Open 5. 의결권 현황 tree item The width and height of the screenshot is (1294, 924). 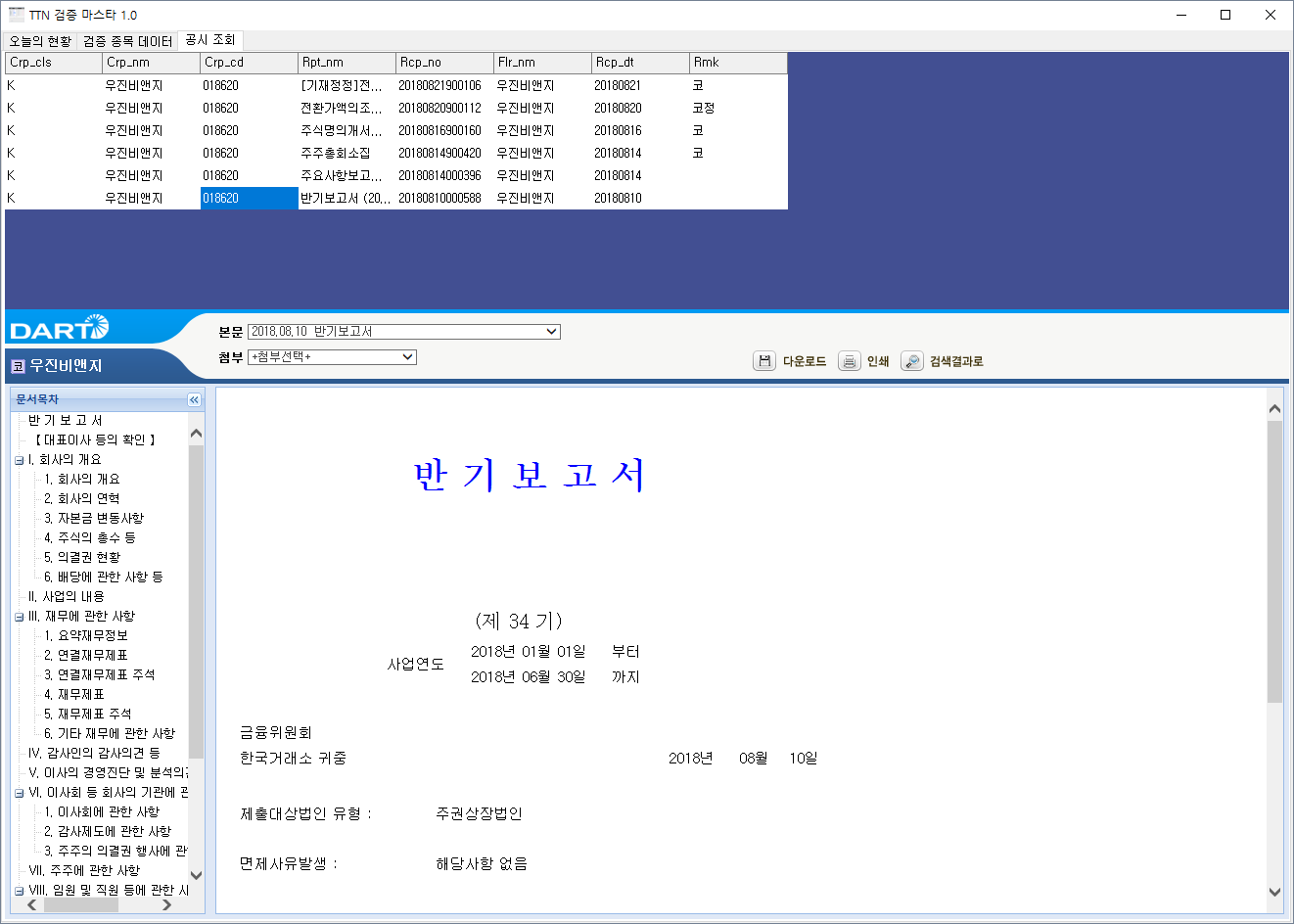point(82,558)
